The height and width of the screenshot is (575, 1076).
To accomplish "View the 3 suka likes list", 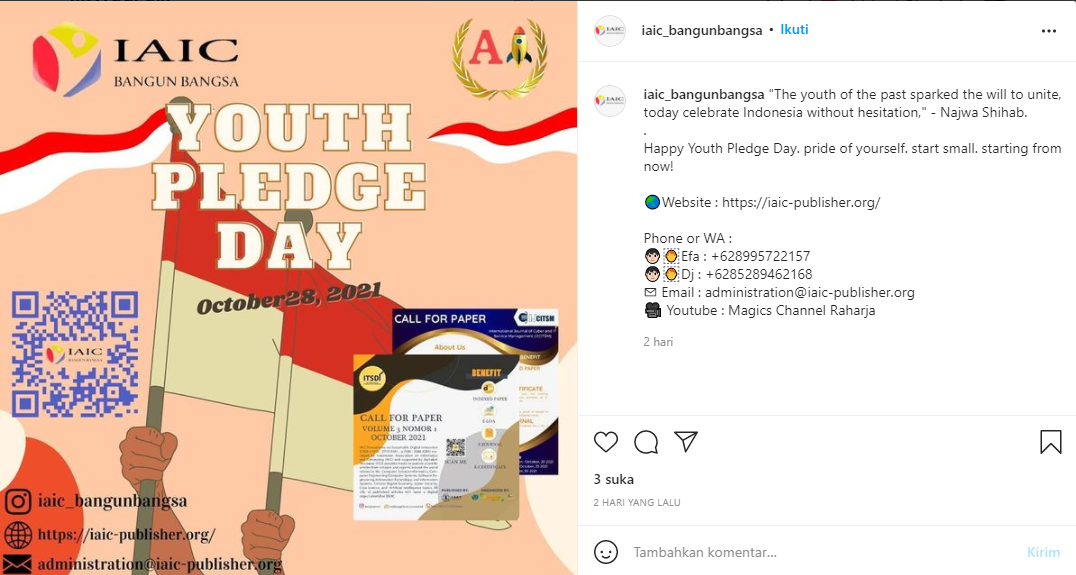I will 613,479.
